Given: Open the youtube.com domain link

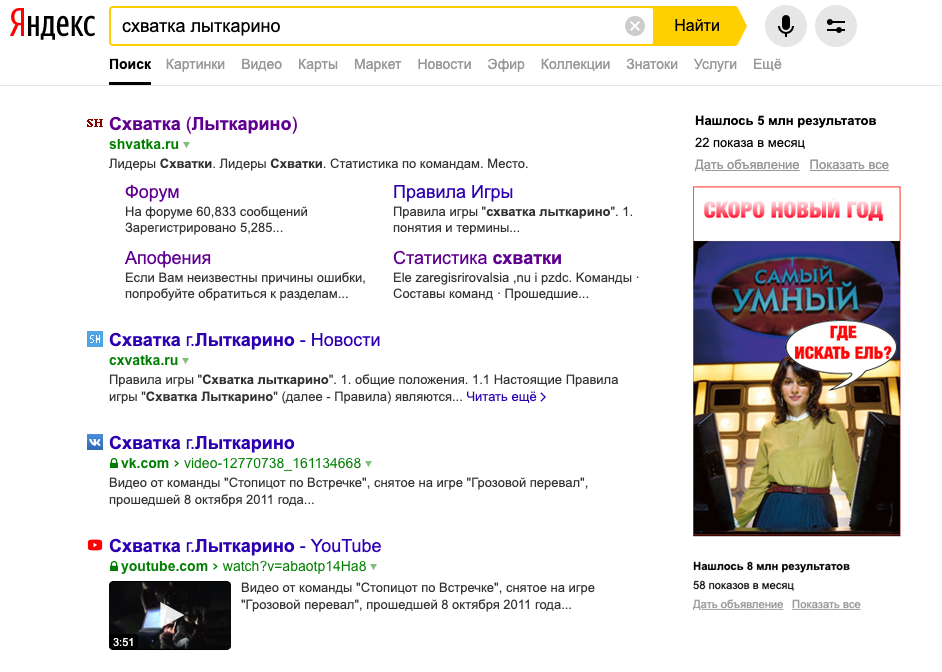Looking at the screenshot, I should pyautogui.click(x=164, y=566).
